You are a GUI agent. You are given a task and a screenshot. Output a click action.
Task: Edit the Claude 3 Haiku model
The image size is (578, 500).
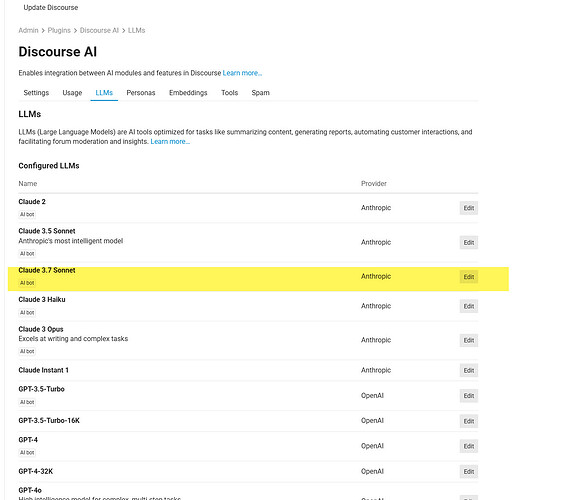(469, 306)
